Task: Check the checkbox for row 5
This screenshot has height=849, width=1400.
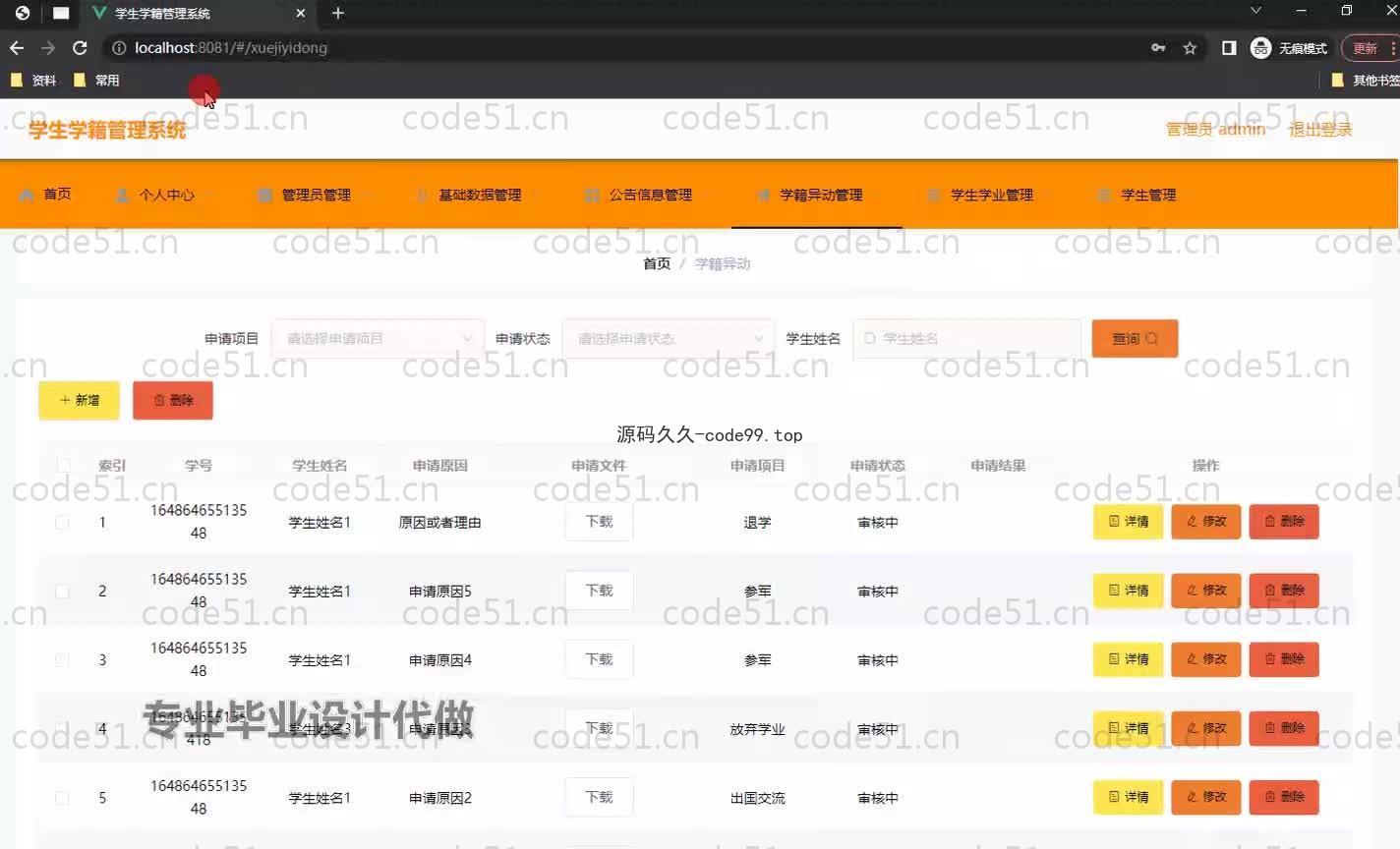Action: coord(62,797)
